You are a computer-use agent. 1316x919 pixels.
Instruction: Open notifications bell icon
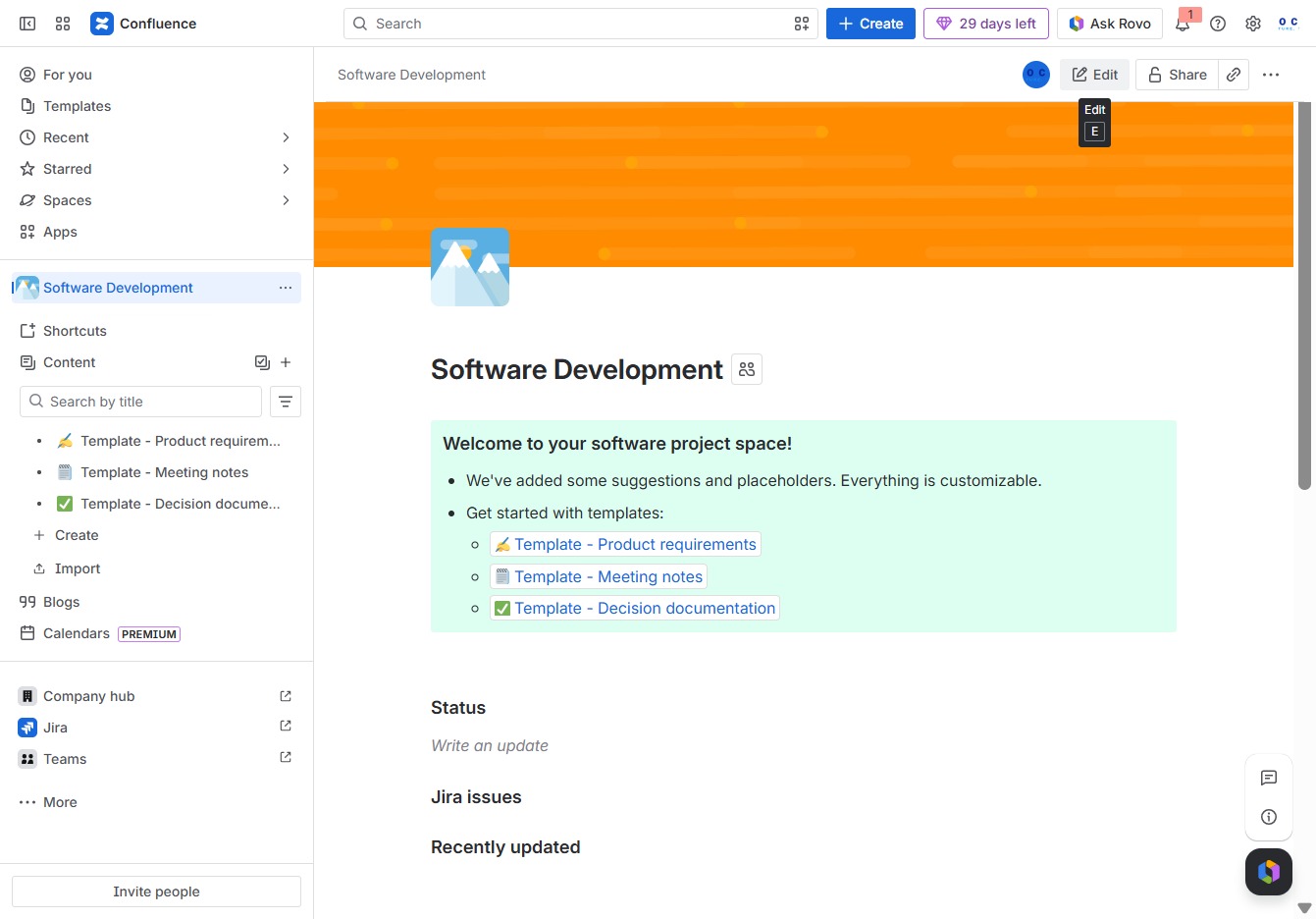pyautogui.click(x=1183, y=24)
